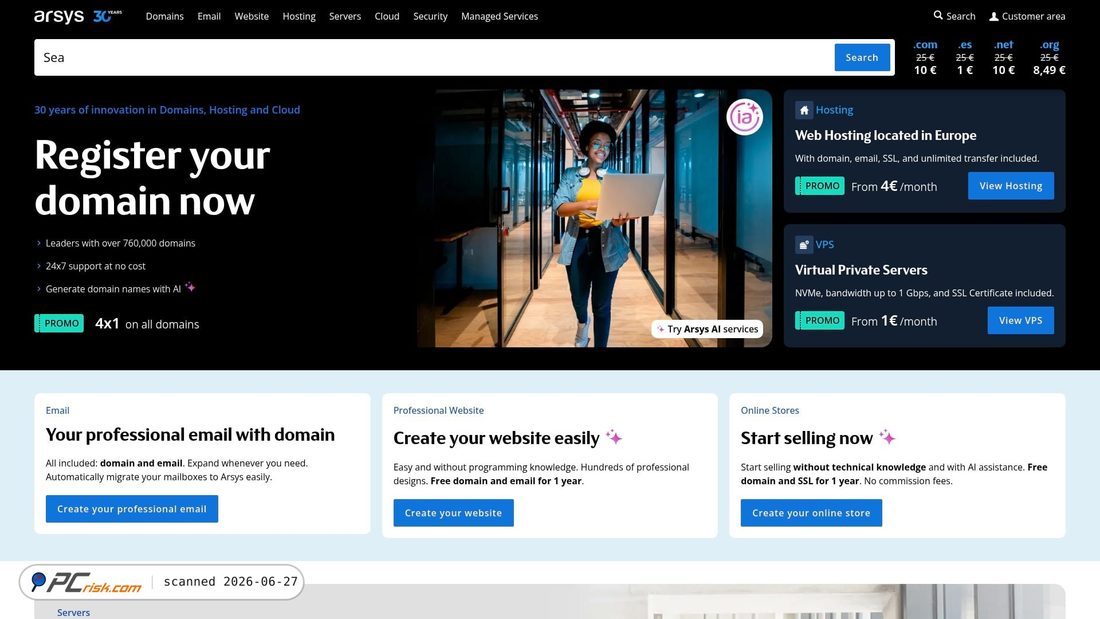Open the Managed Services menu
Viewport: 1100px width, 619px height.
(x=499, y=16)
